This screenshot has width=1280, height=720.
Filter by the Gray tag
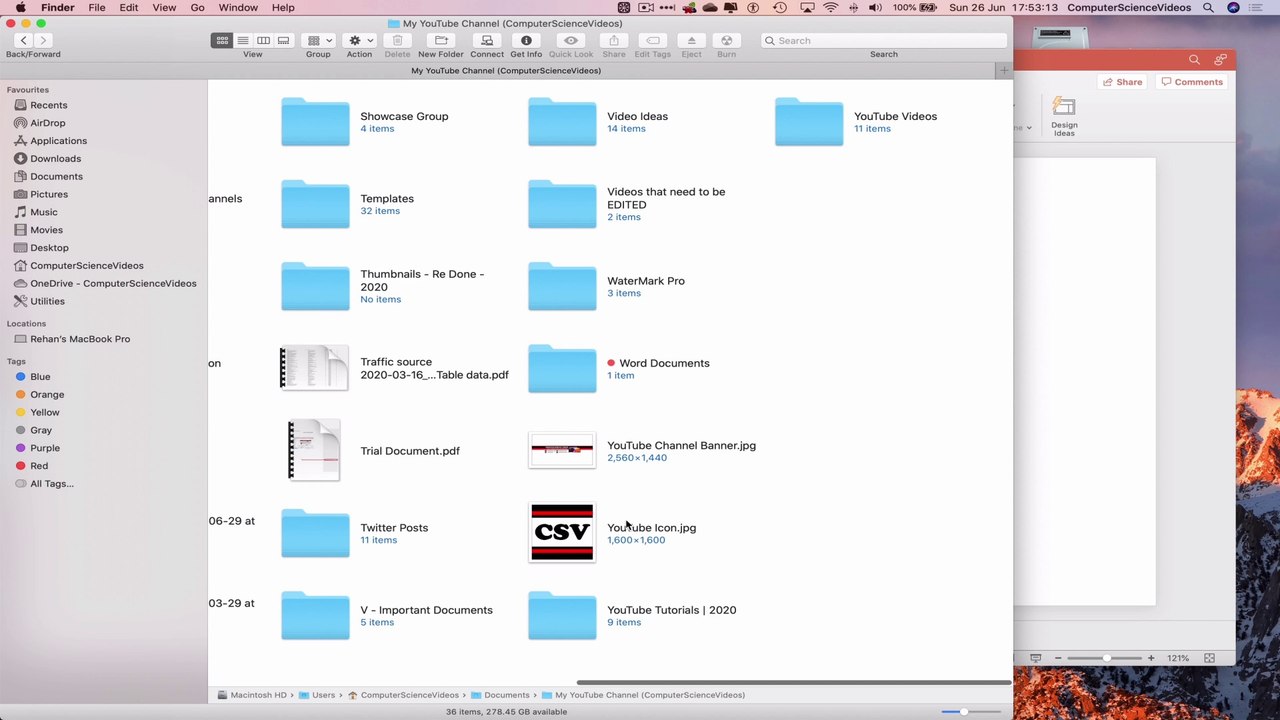[x=41, y=430]
